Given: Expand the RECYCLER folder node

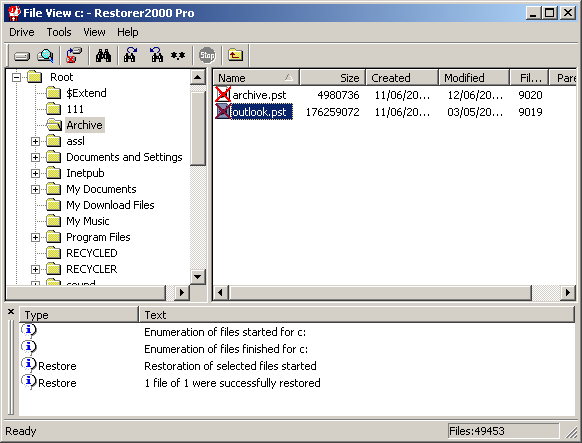Looking at the screenshot, I should pyautogui.click(x=35, y=269).
